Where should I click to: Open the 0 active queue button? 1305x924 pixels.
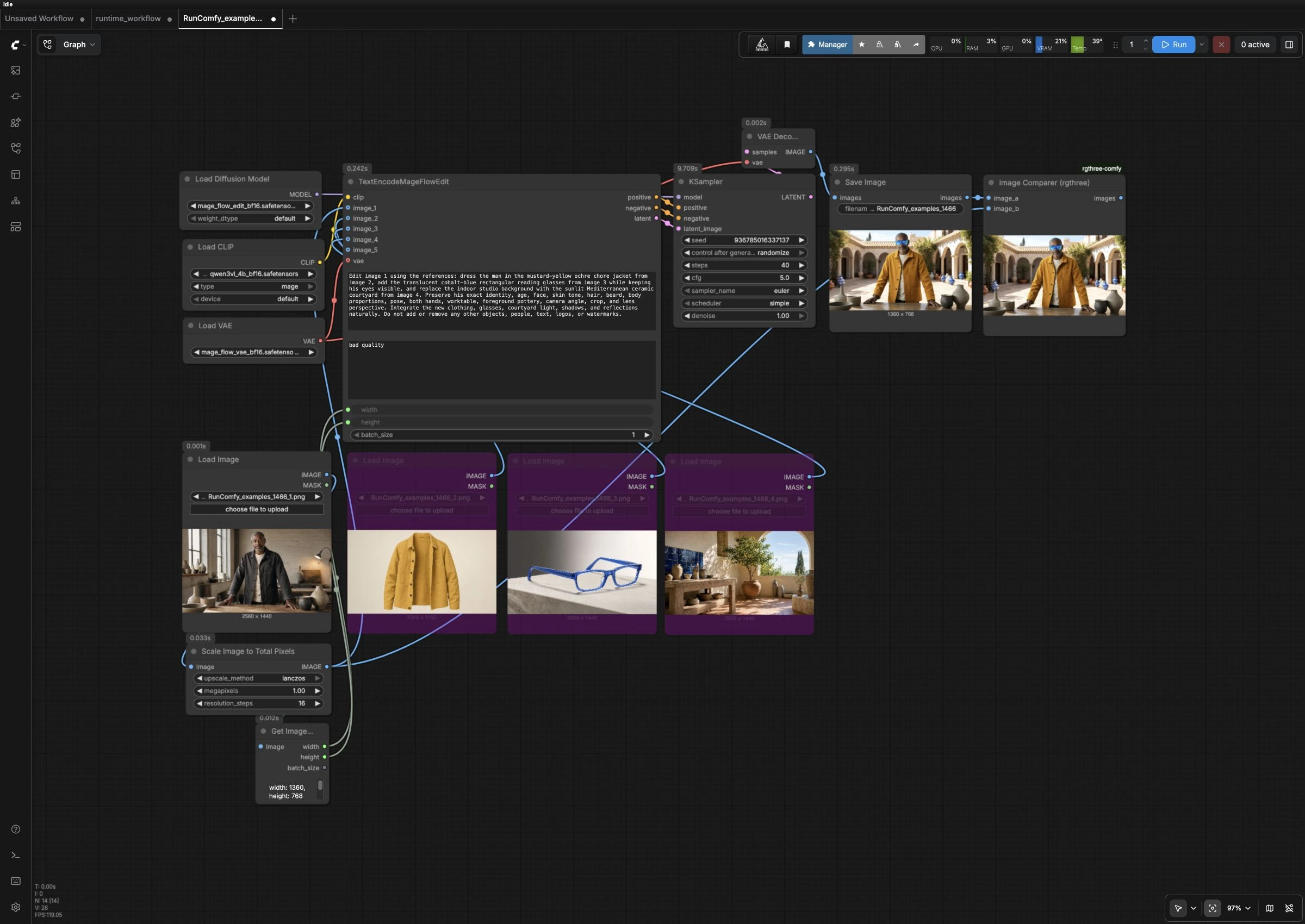click(x=1255, y=45)
